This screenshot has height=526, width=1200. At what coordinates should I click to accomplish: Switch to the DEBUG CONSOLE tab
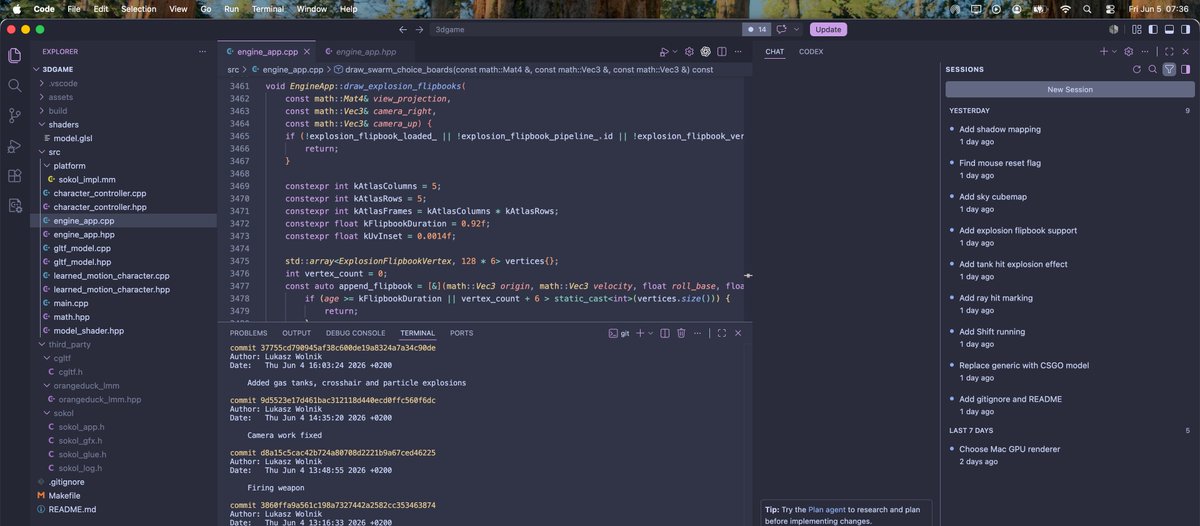355,333
